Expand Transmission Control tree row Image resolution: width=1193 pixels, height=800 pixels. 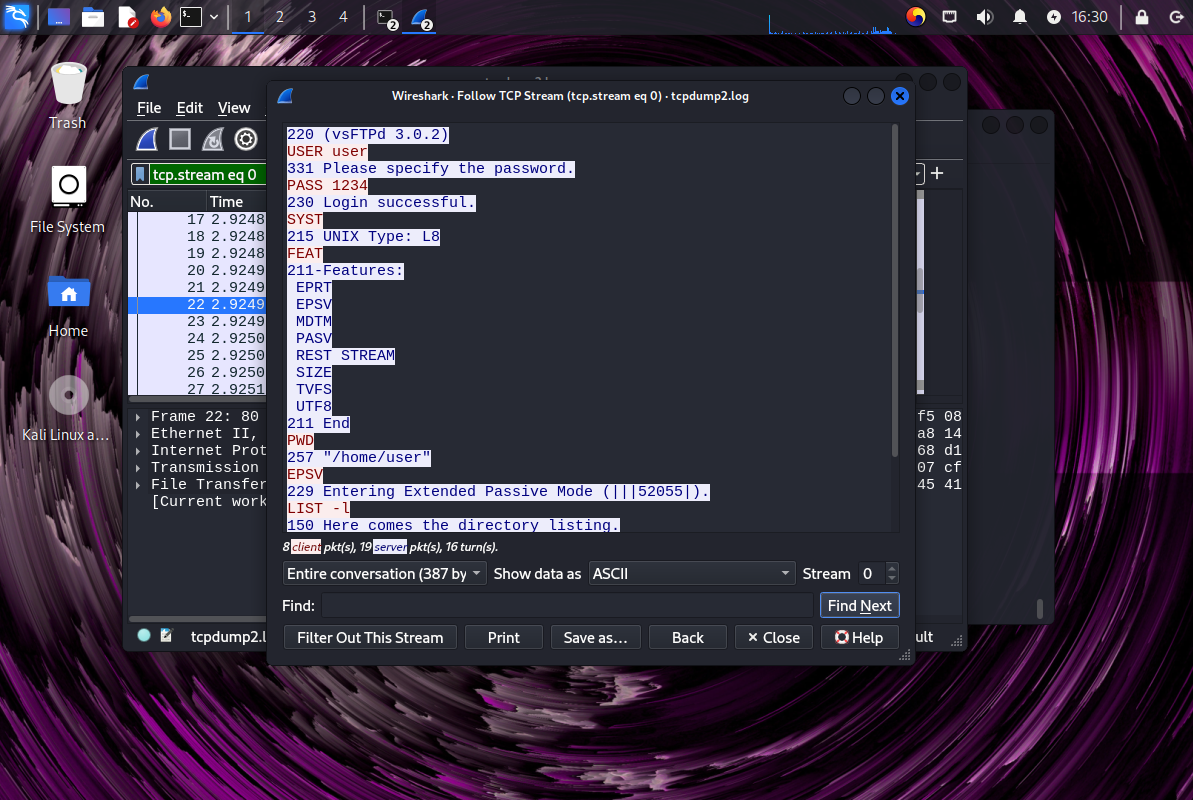pos(138,467)
